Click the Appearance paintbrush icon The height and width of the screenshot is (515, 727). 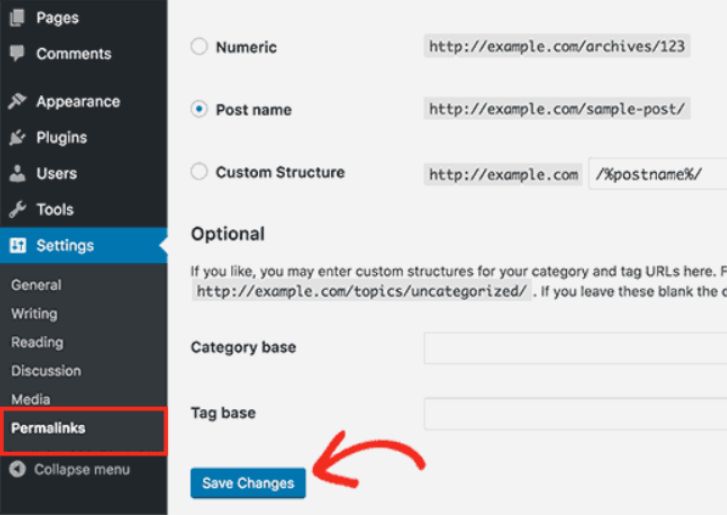coord(17,102)
